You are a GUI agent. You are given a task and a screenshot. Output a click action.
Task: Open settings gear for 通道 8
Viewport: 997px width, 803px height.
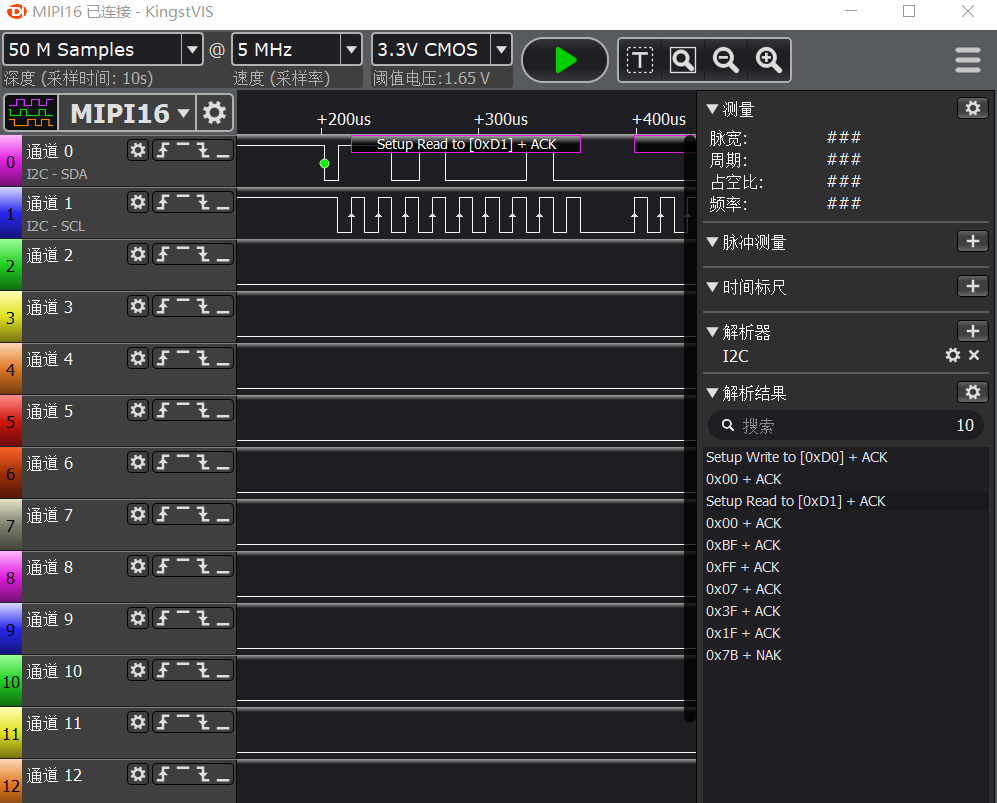138,566
